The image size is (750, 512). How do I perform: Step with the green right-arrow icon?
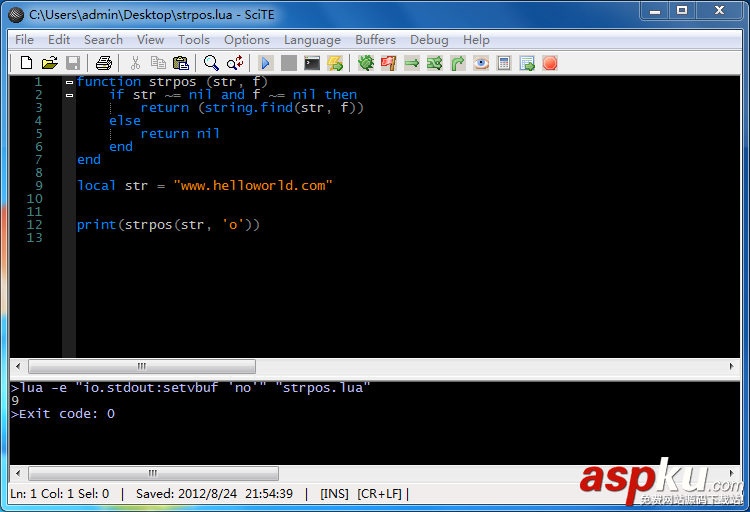pos(412,63)
